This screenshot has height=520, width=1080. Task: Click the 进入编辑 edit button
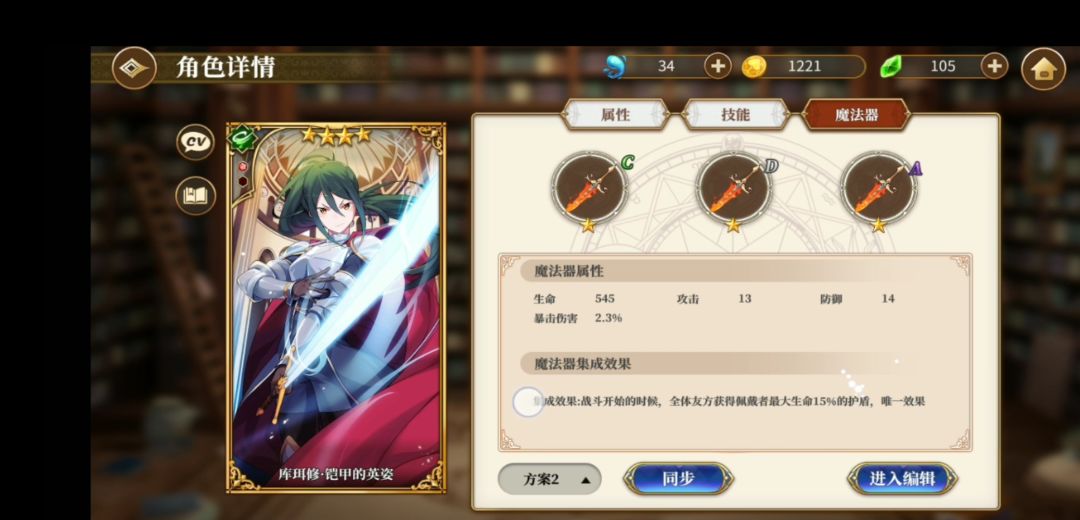click(x=902, y=479)
